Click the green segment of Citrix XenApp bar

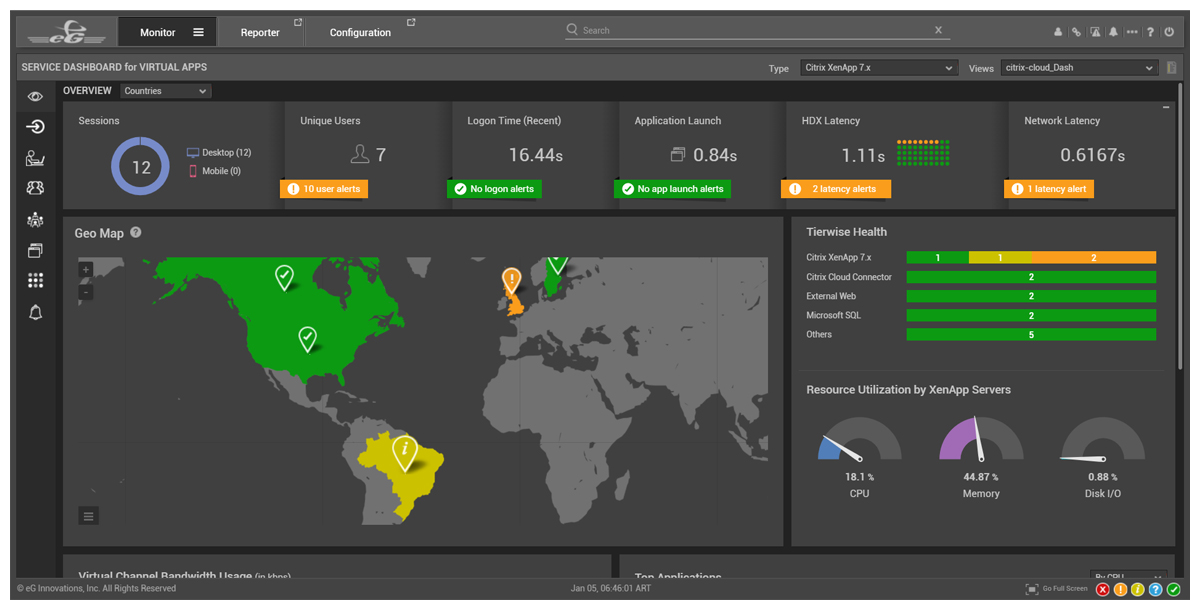click(x=938, y=258)
